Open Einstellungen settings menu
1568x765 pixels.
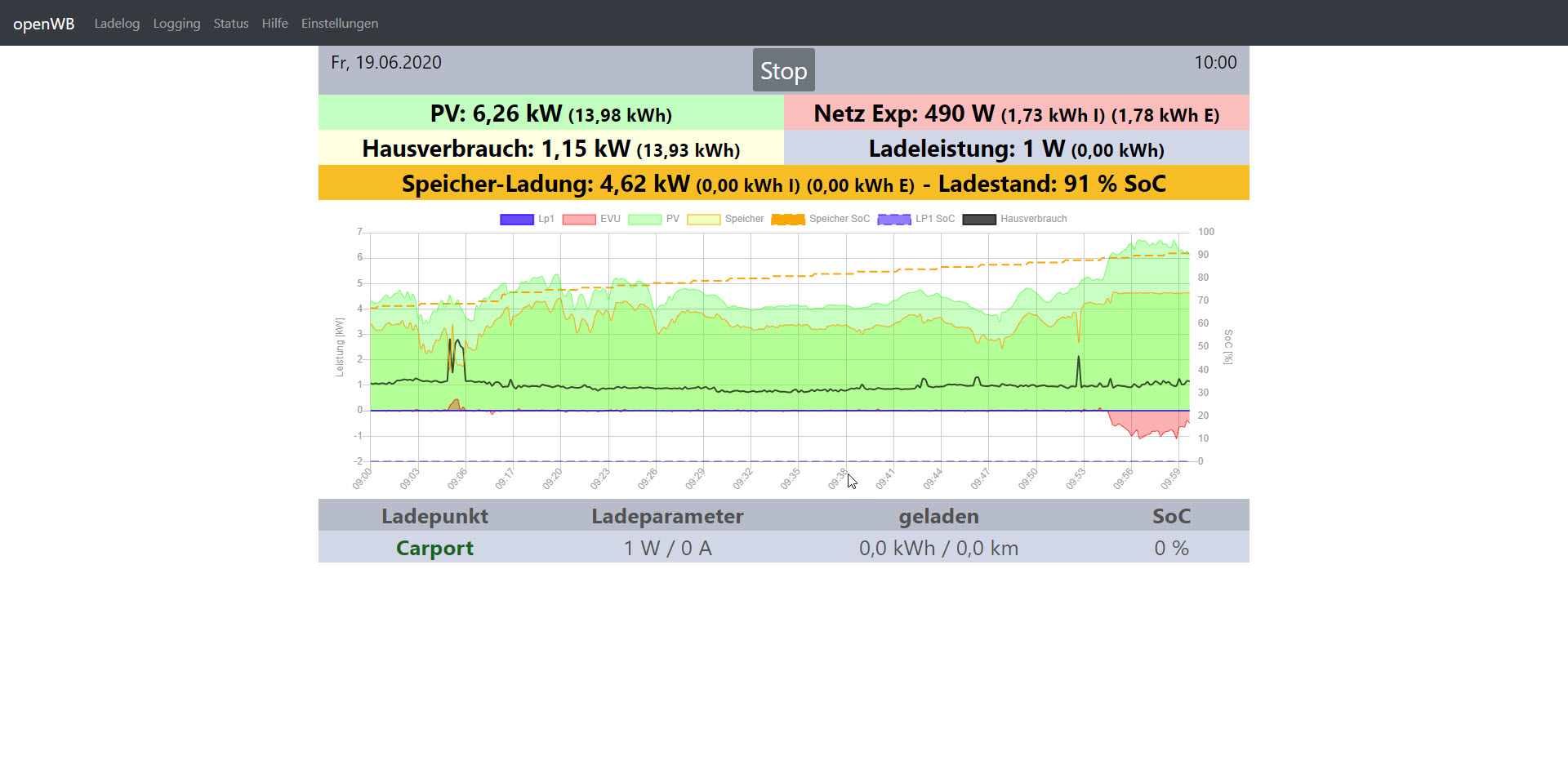340,24
